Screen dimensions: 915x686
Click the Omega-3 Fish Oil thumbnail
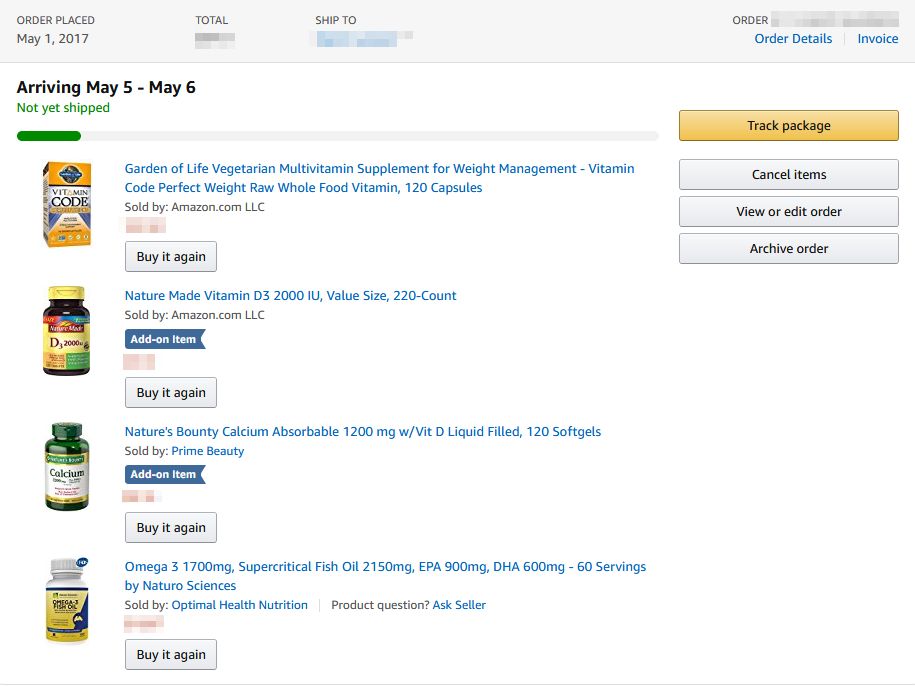coord(67,600)
